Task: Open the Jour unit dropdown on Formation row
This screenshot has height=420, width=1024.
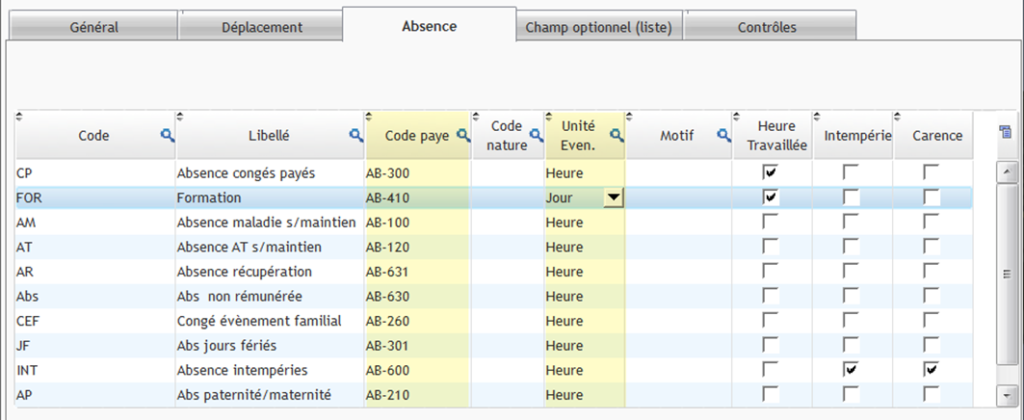Action: click(614, 198)
